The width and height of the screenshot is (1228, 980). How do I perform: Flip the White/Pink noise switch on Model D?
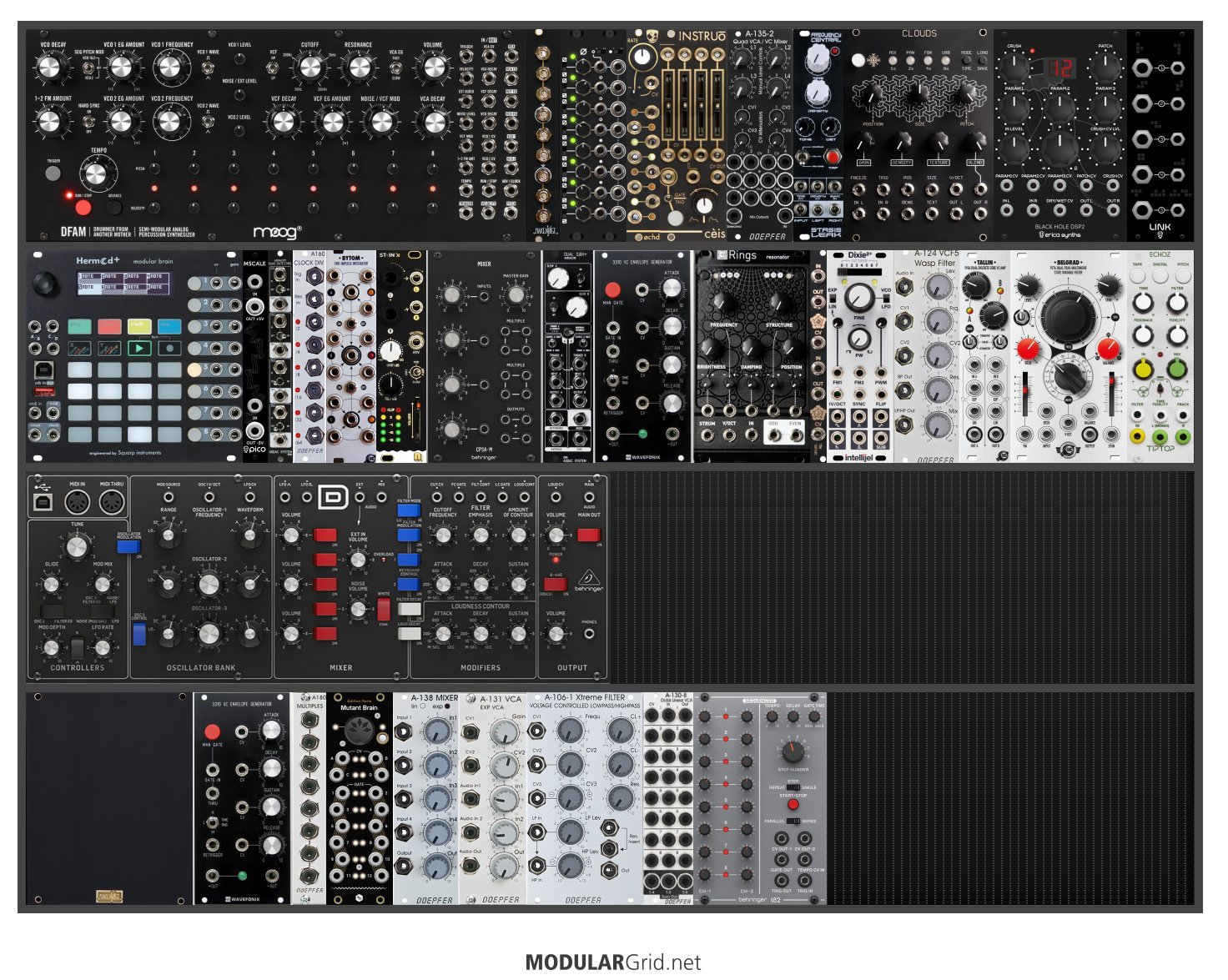click(x=384, y=609)
